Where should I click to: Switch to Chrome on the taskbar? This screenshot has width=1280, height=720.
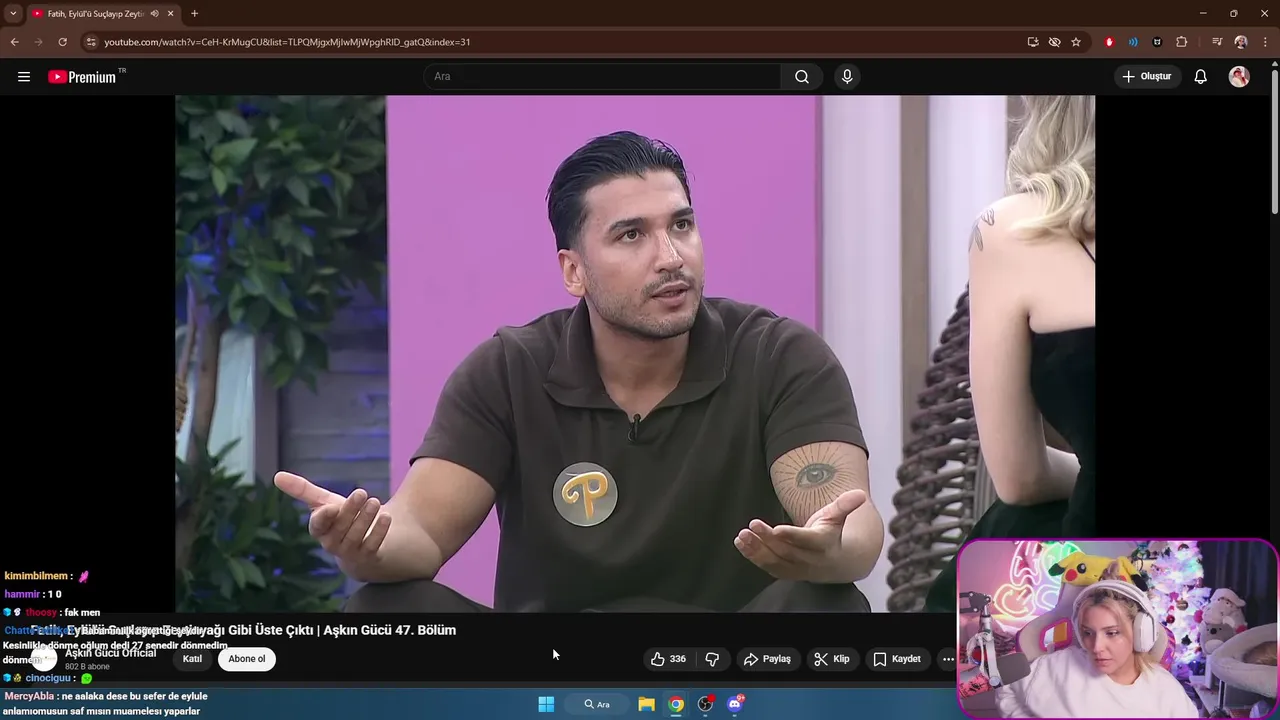pos(676,704)
